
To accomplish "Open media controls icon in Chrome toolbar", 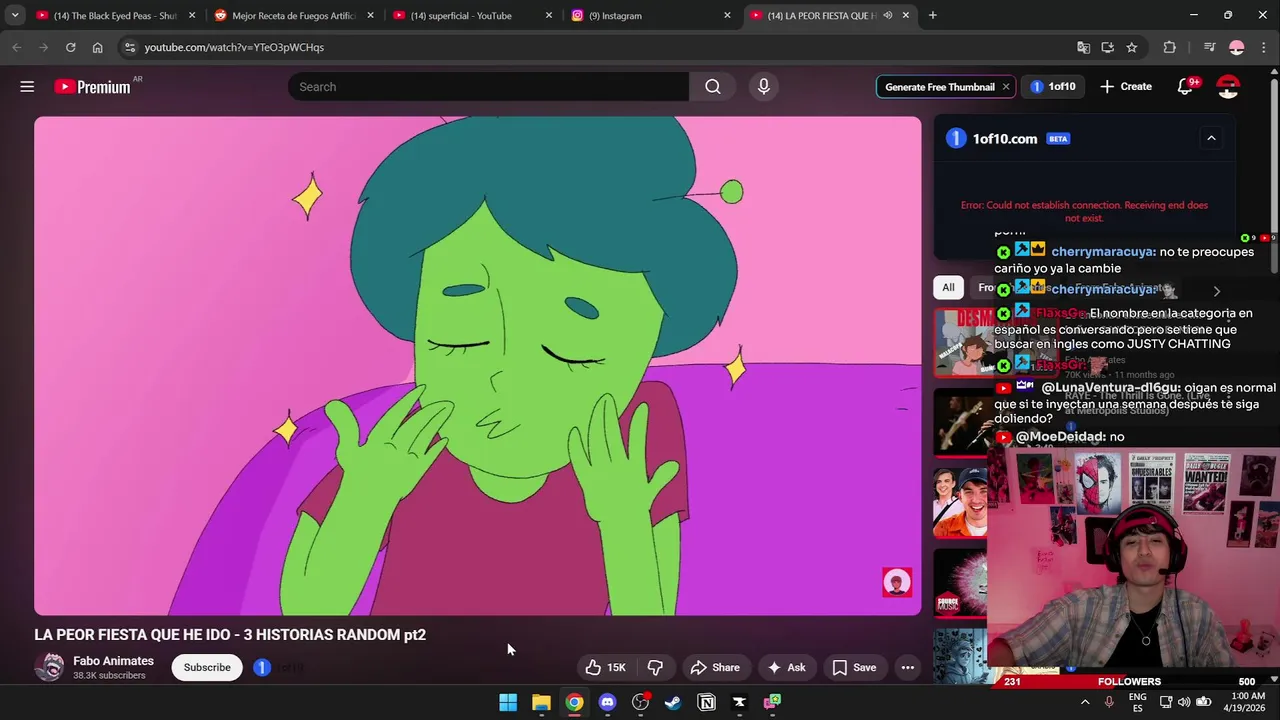I will point(1209,47).
